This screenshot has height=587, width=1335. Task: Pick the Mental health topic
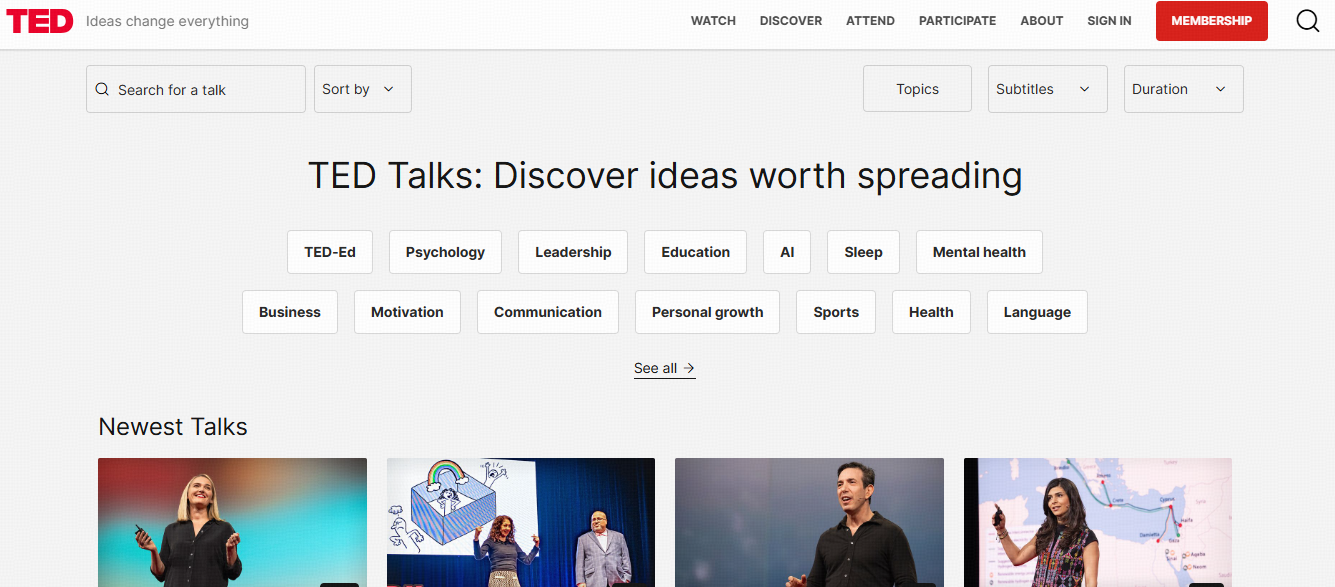(979, 252)
